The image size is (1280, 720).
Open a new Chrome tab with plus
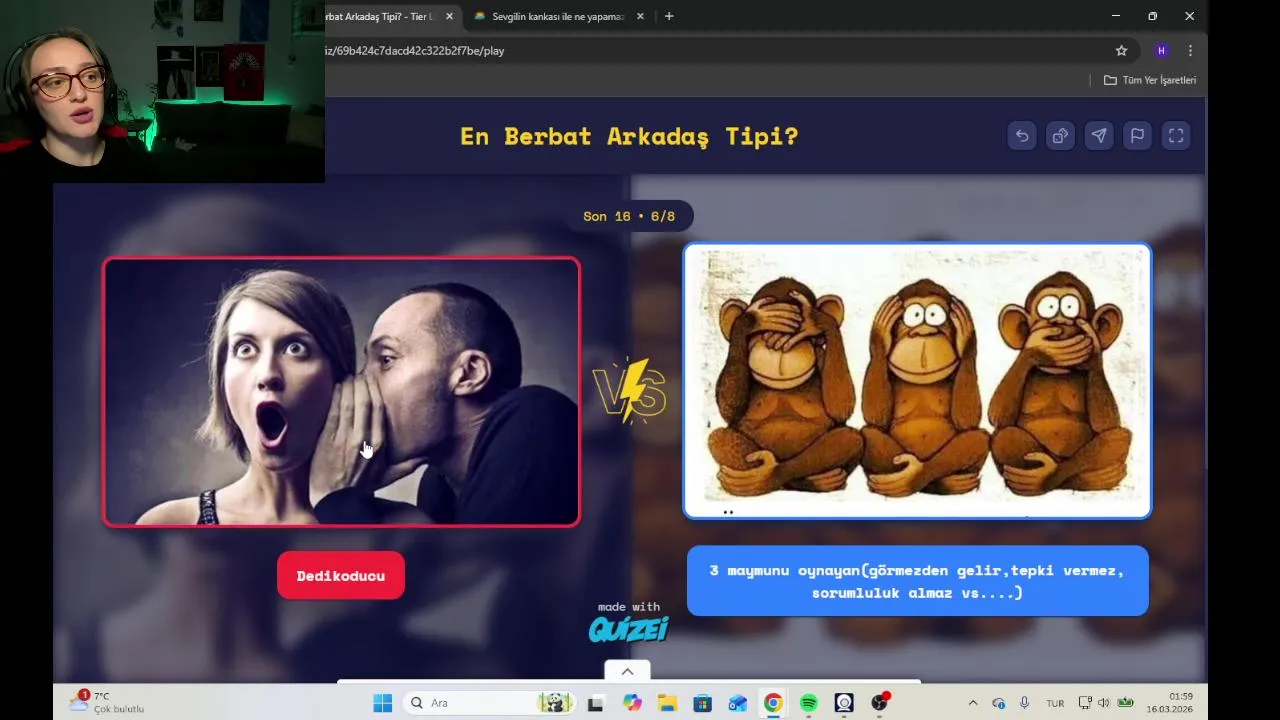pyautogui.click(x=669, y=16)
